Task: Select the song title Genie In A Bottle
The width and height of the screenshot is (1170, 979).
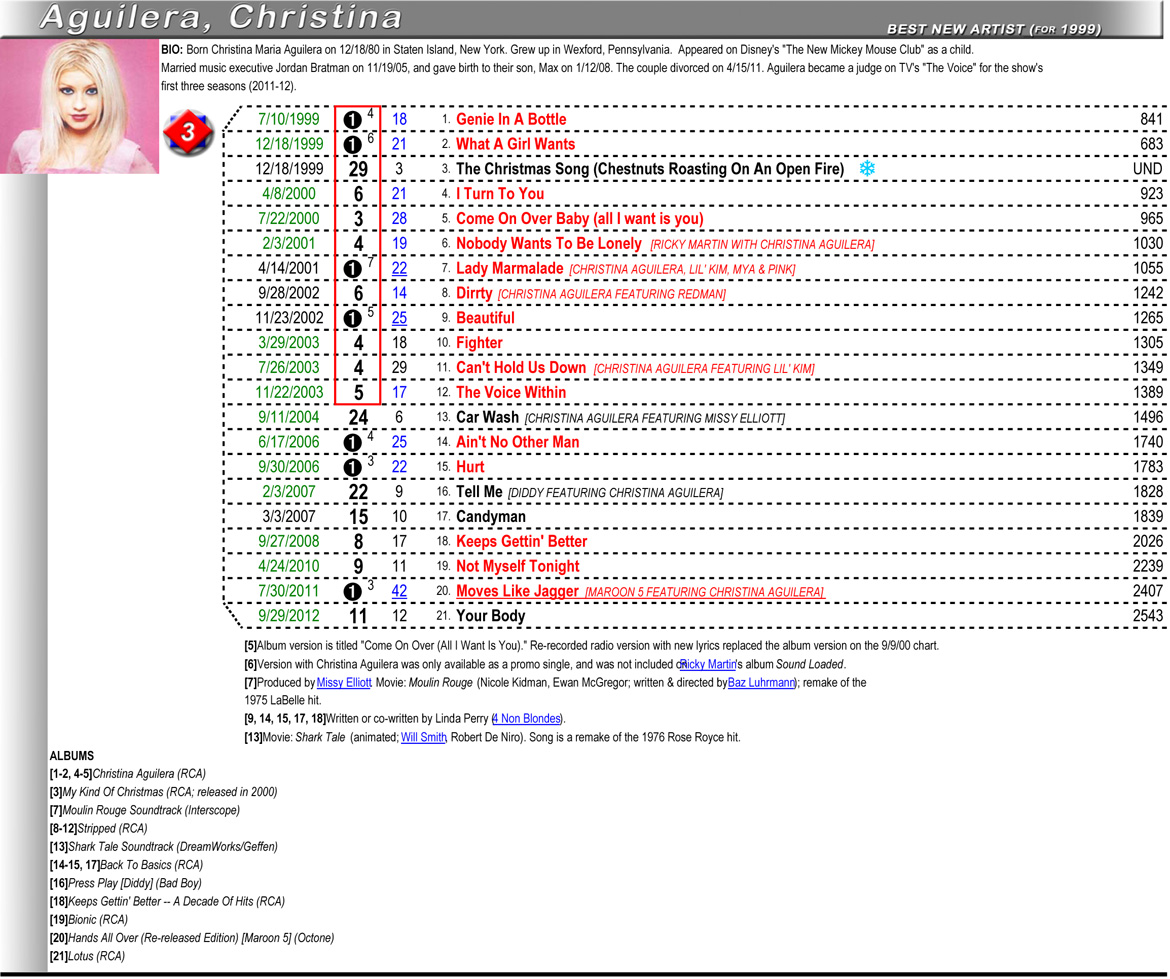Action: click(511, 119)
